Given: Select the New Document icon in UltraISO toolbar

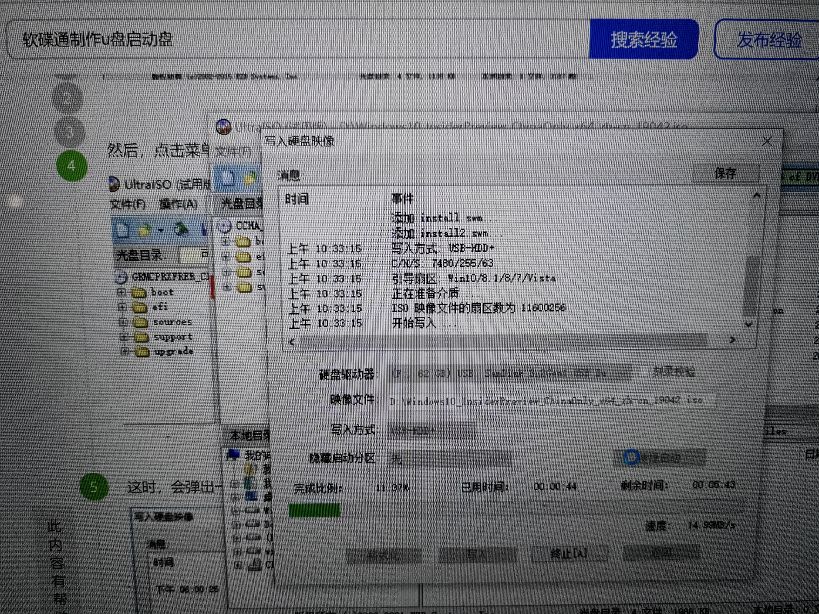Looking at the screenshot, I should point(120,230).
